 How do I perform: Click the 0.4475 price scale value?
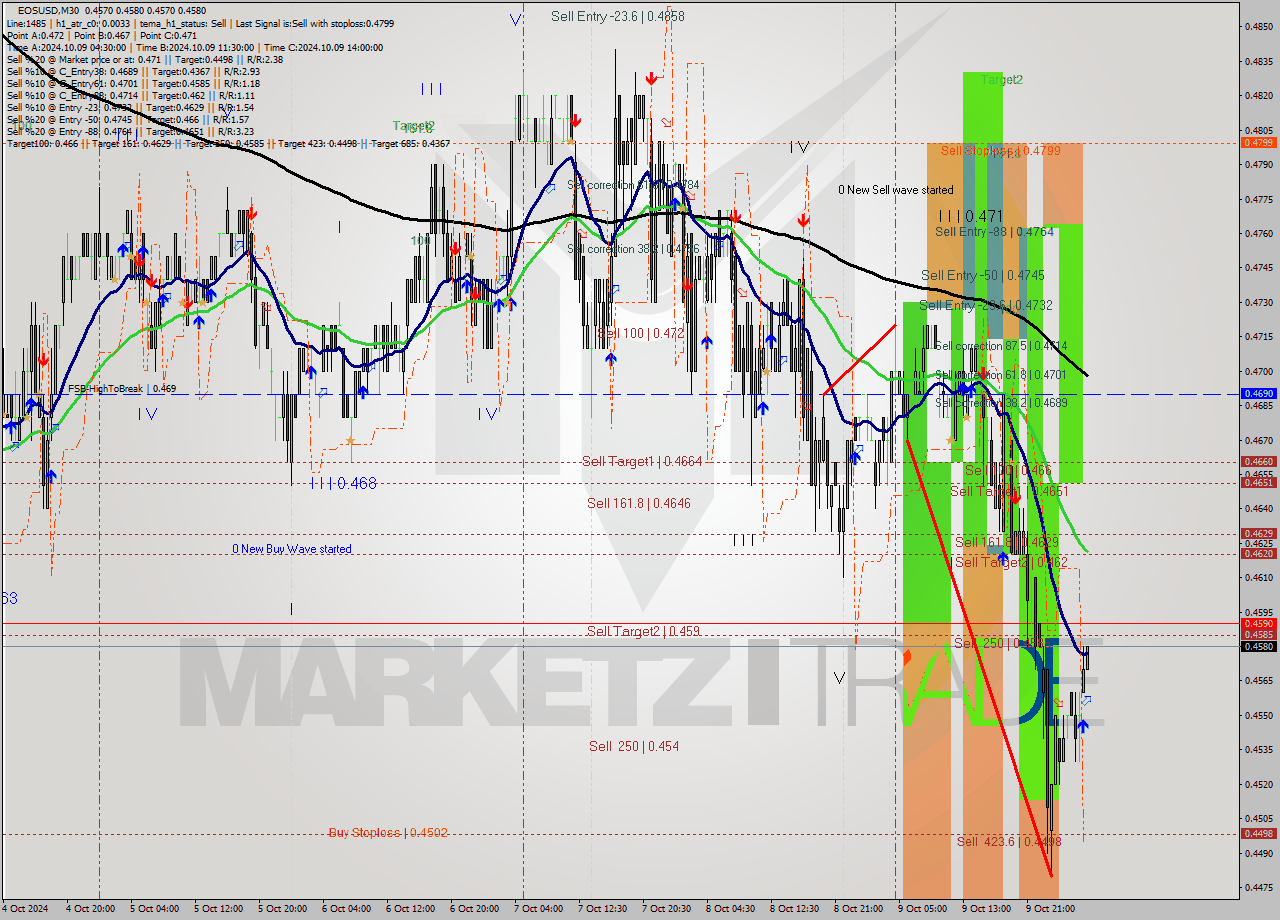(1258, 887)
